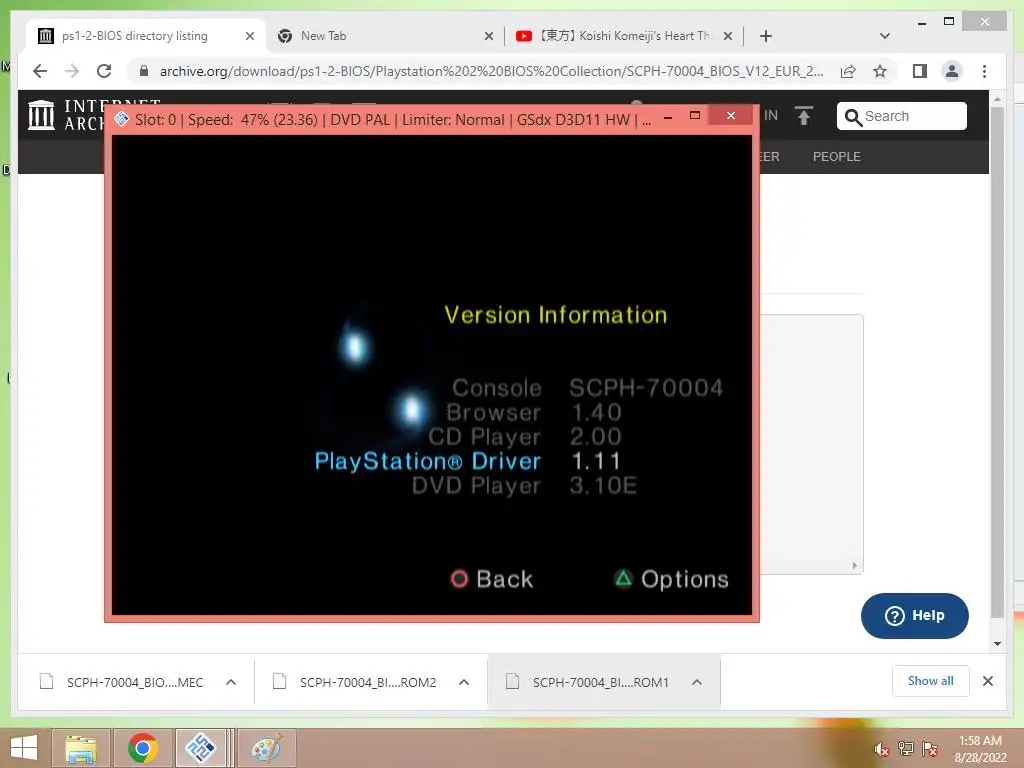Close the ps1-2-BIOS directory listing tab
The height and width of the screenshot is (768, 1024).
pos(249,36)
